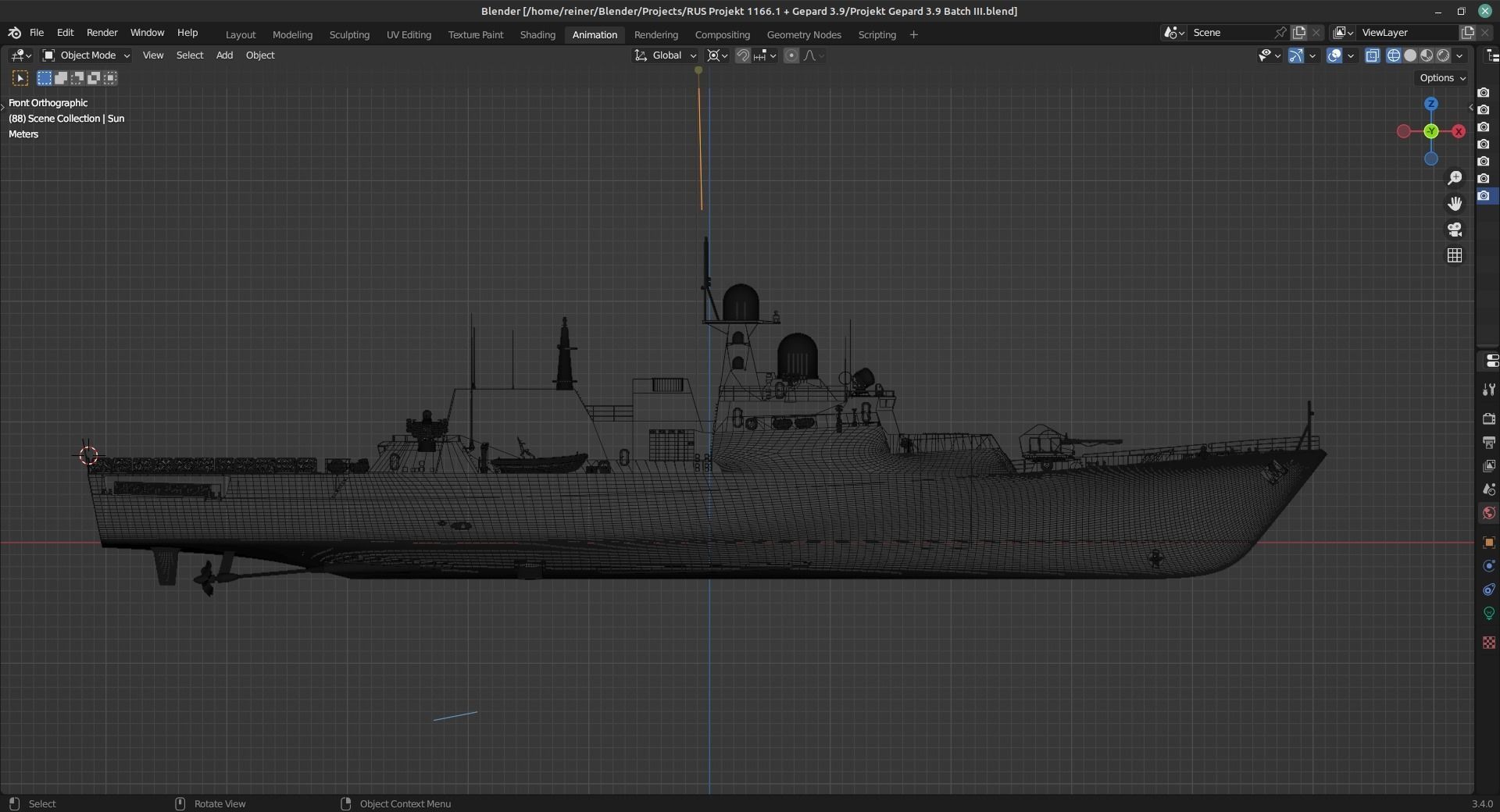Delete the current Scene
The width and height of the screenshot is (1500, 812).
point(1316,33)
